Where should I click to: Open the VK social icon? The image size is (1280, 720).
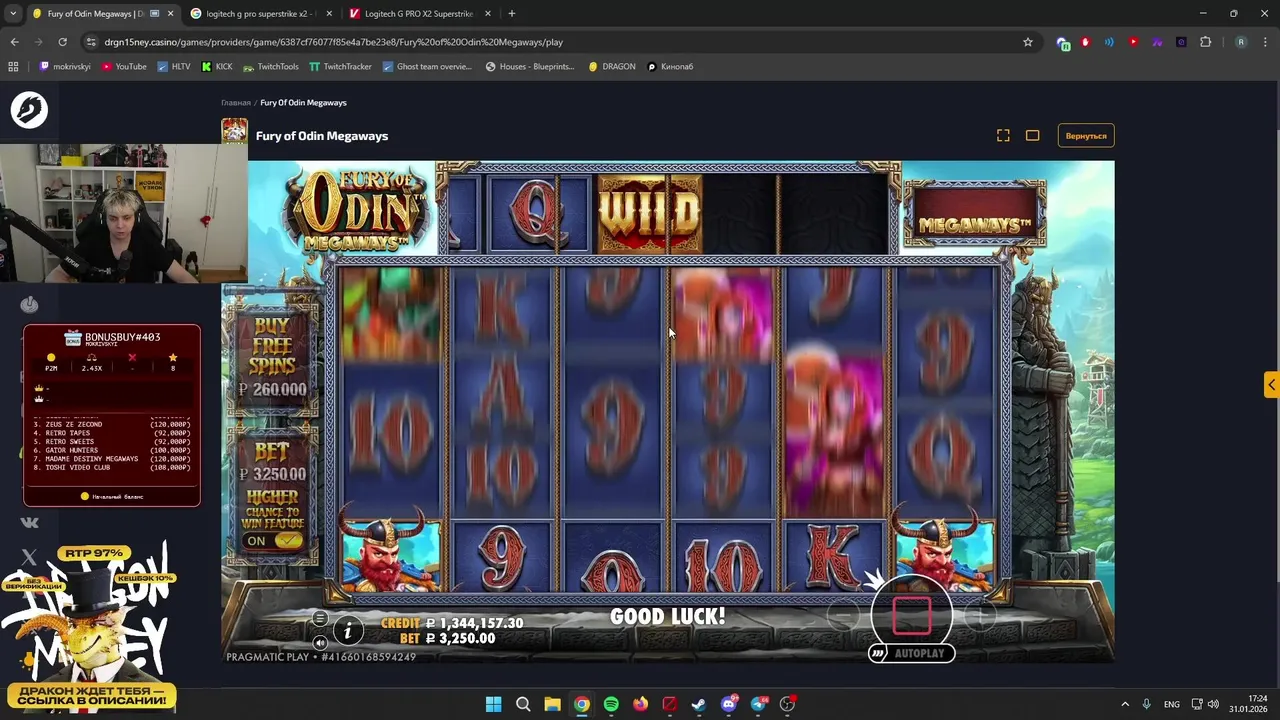pos(29,522)
